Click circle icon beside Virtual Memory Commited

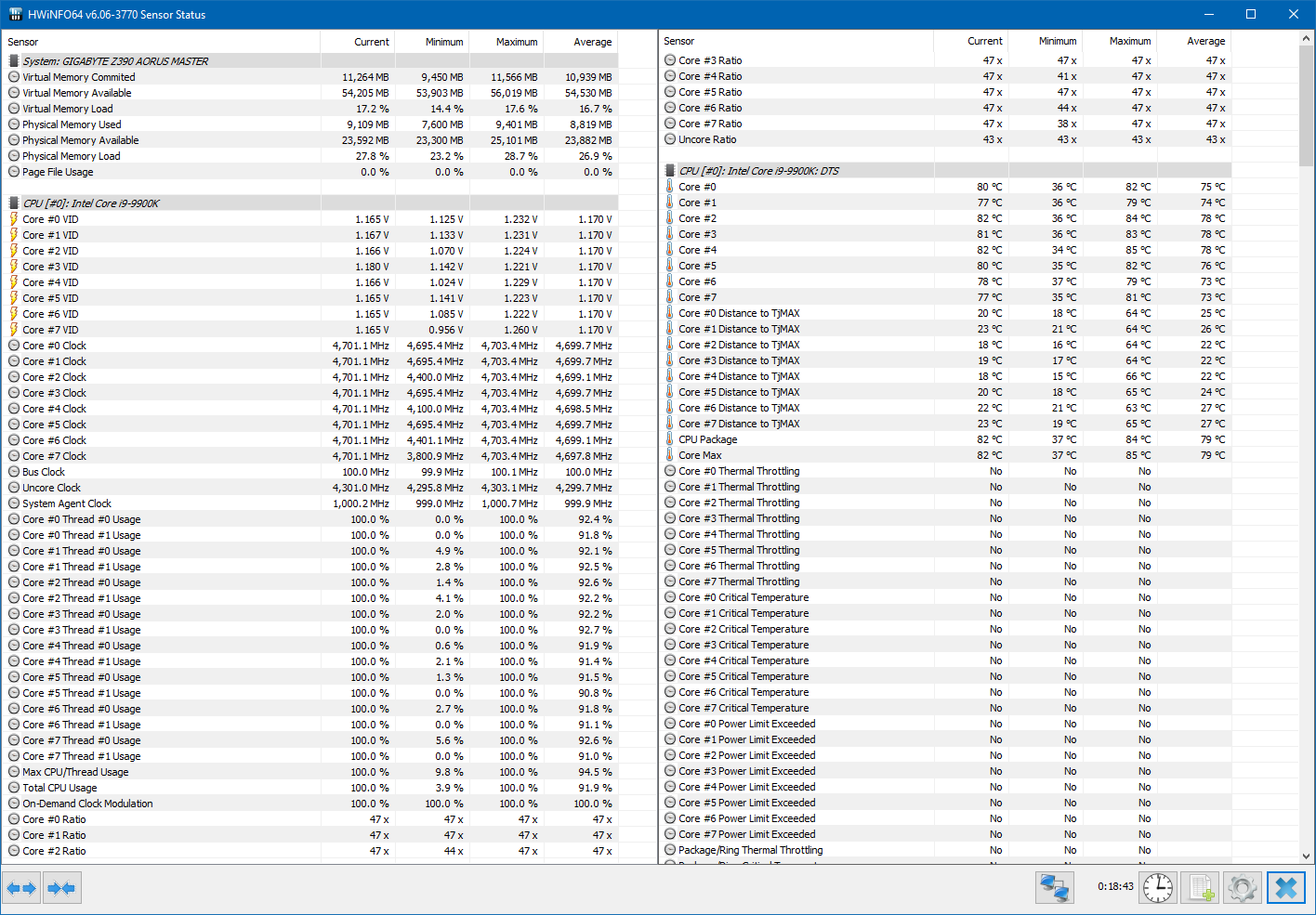14,77
